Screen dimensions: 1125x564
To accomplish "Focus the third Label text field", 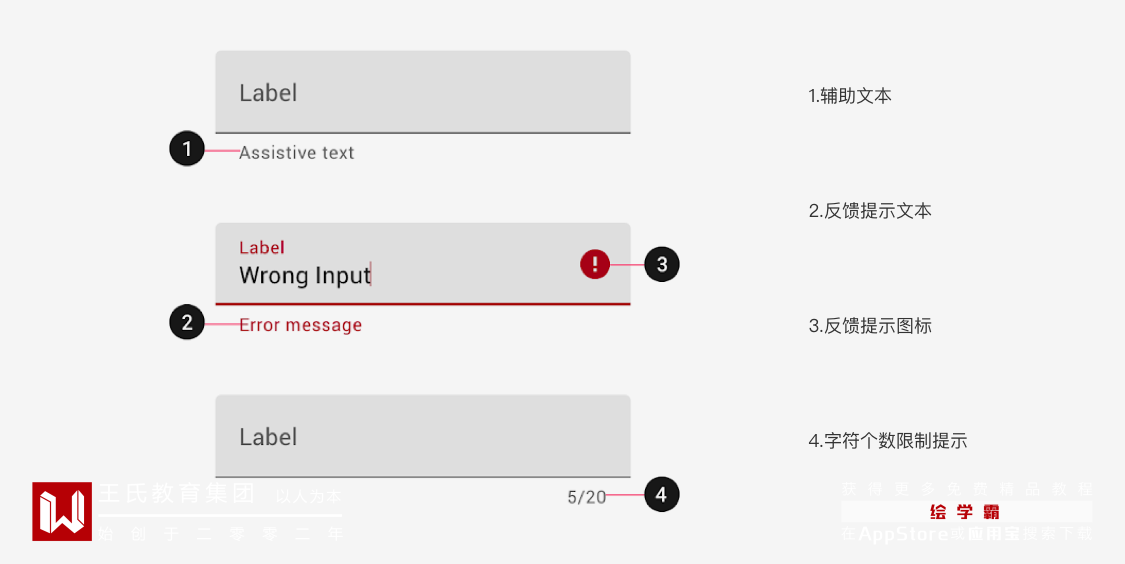I will click(422, 436).
